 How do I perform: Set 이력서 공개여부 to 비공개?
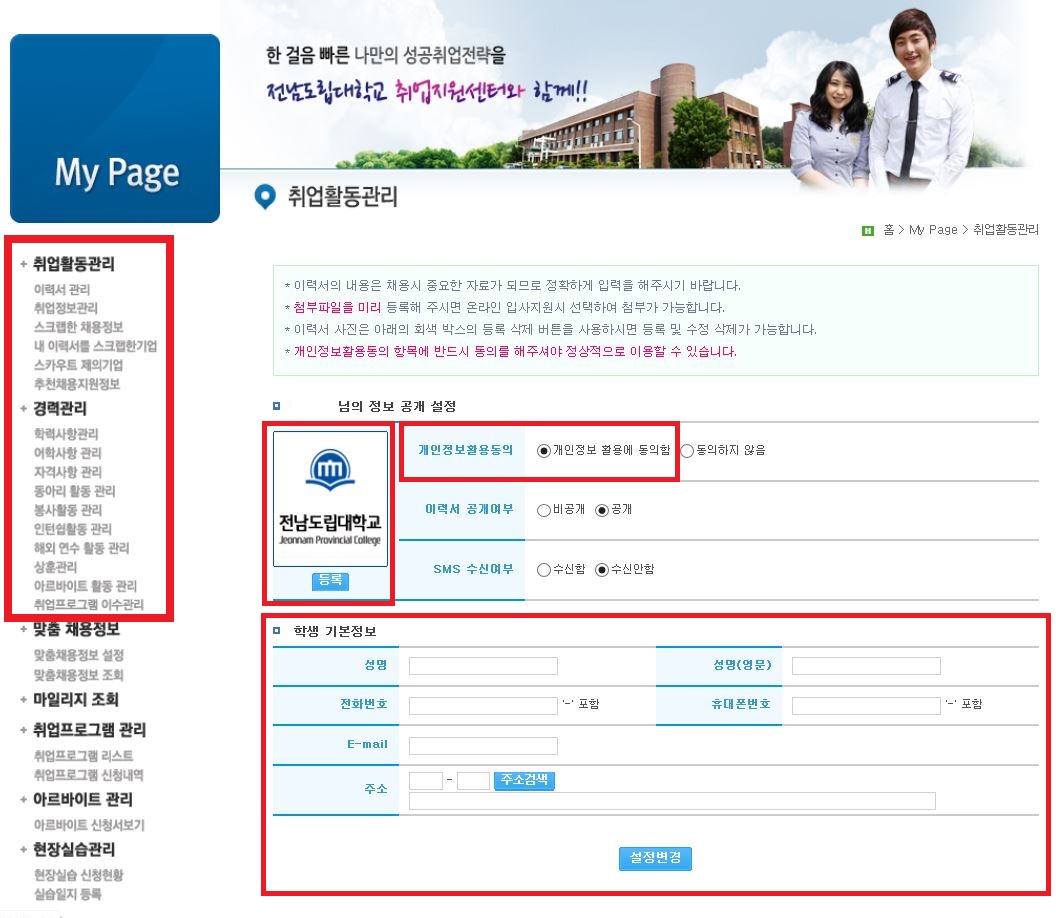(544, 510)
